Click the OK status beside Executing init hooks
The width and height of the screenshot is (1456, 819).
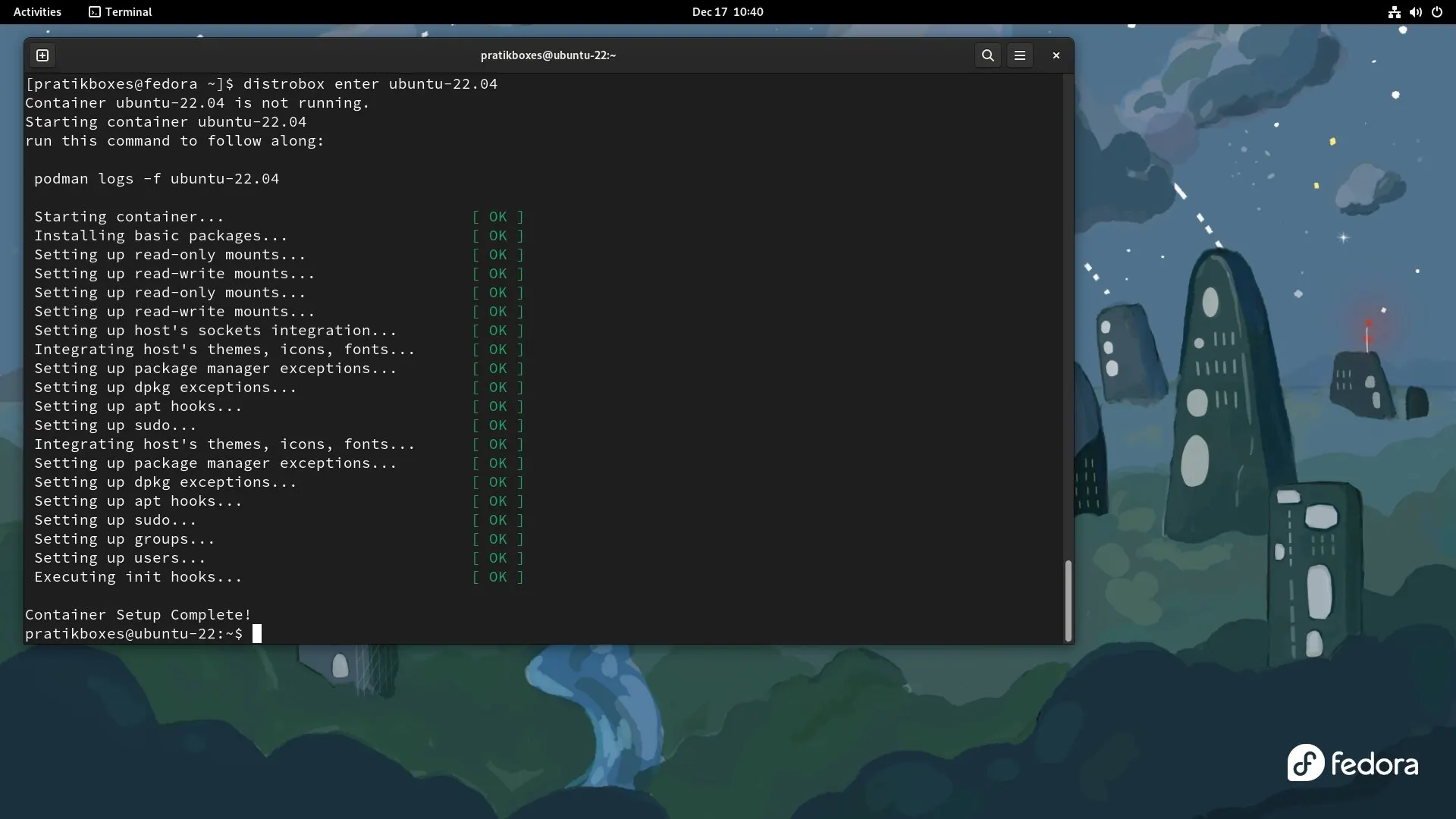click(x=497, y=577)
